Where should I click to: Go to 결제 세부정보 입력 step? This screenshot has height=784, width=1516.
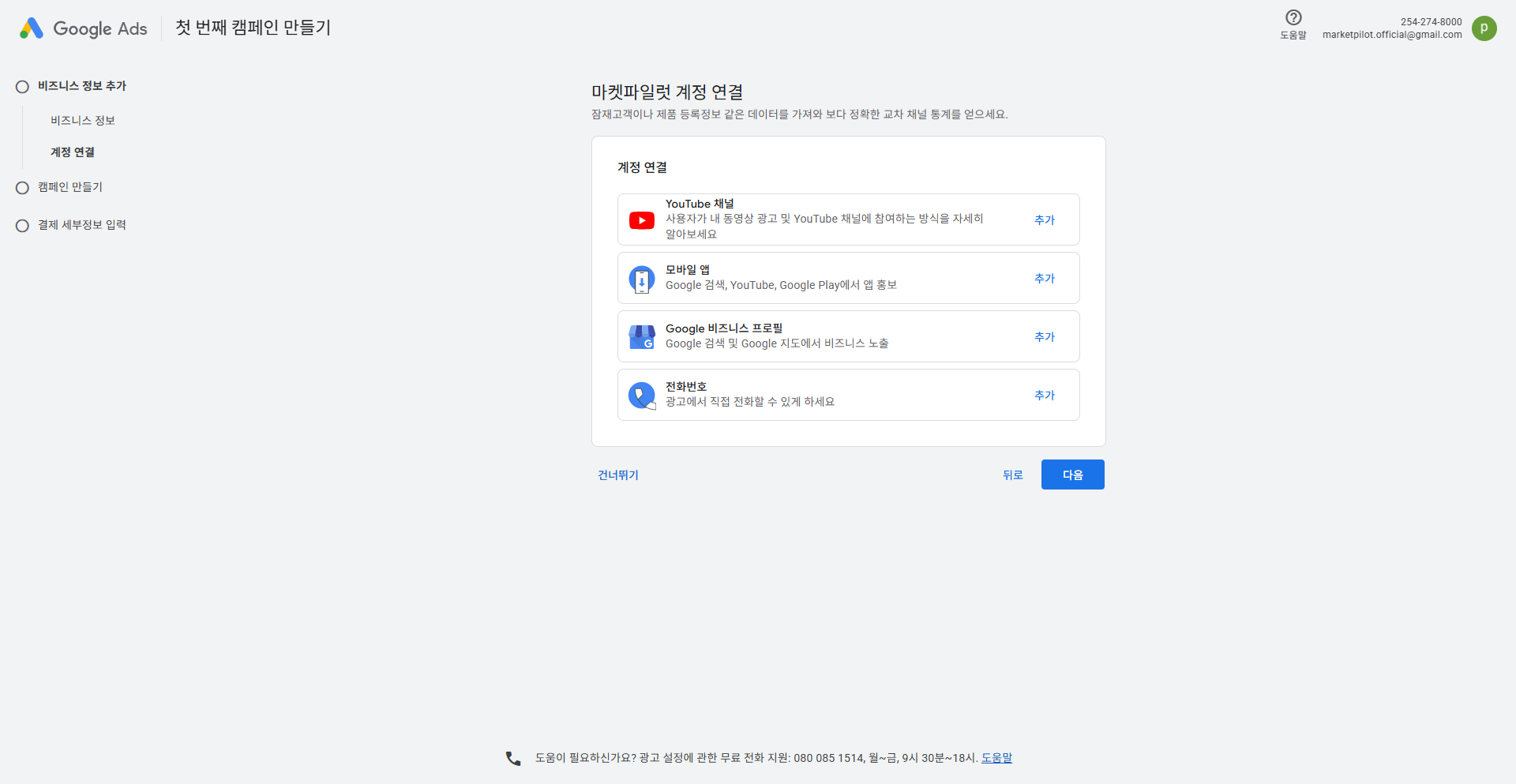[x=82, y=225]
